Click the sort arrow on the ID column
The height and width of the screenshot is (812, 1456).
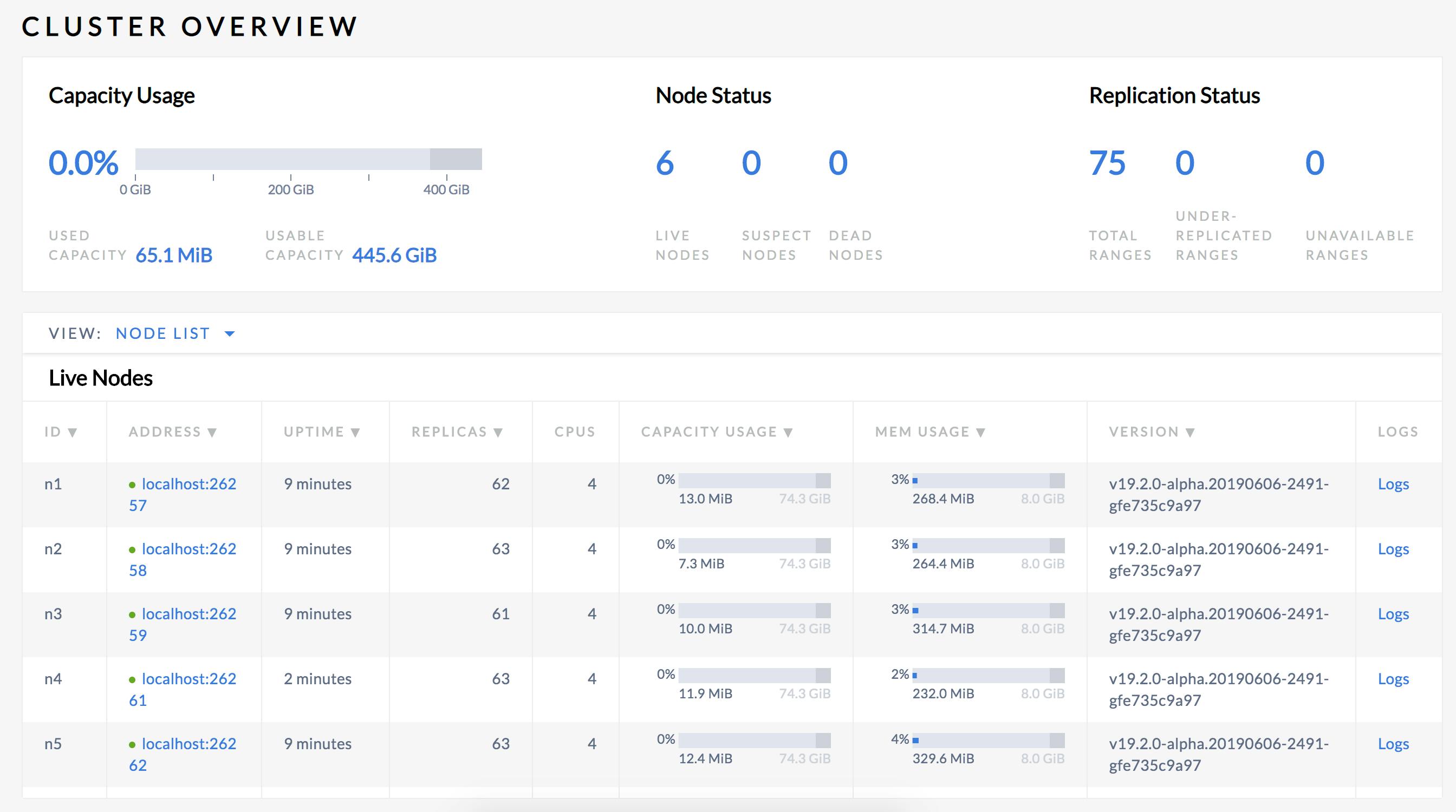[x=73, y=433]
